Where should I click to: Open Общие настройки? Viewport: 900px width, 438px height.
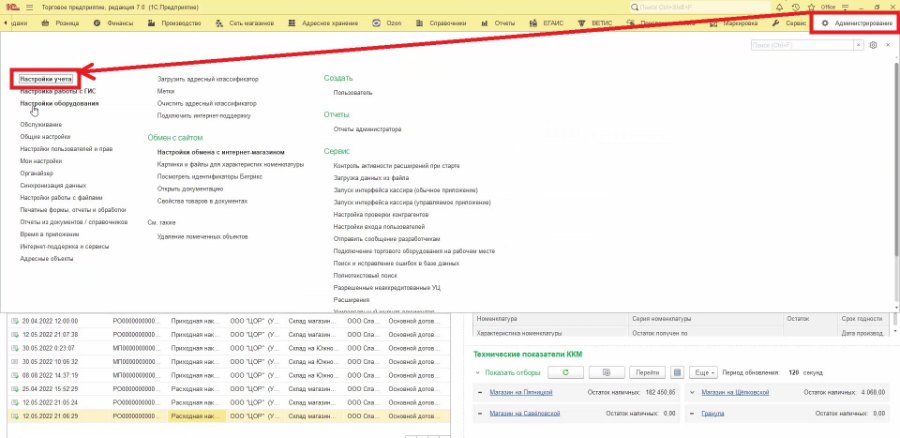point(45,137)
